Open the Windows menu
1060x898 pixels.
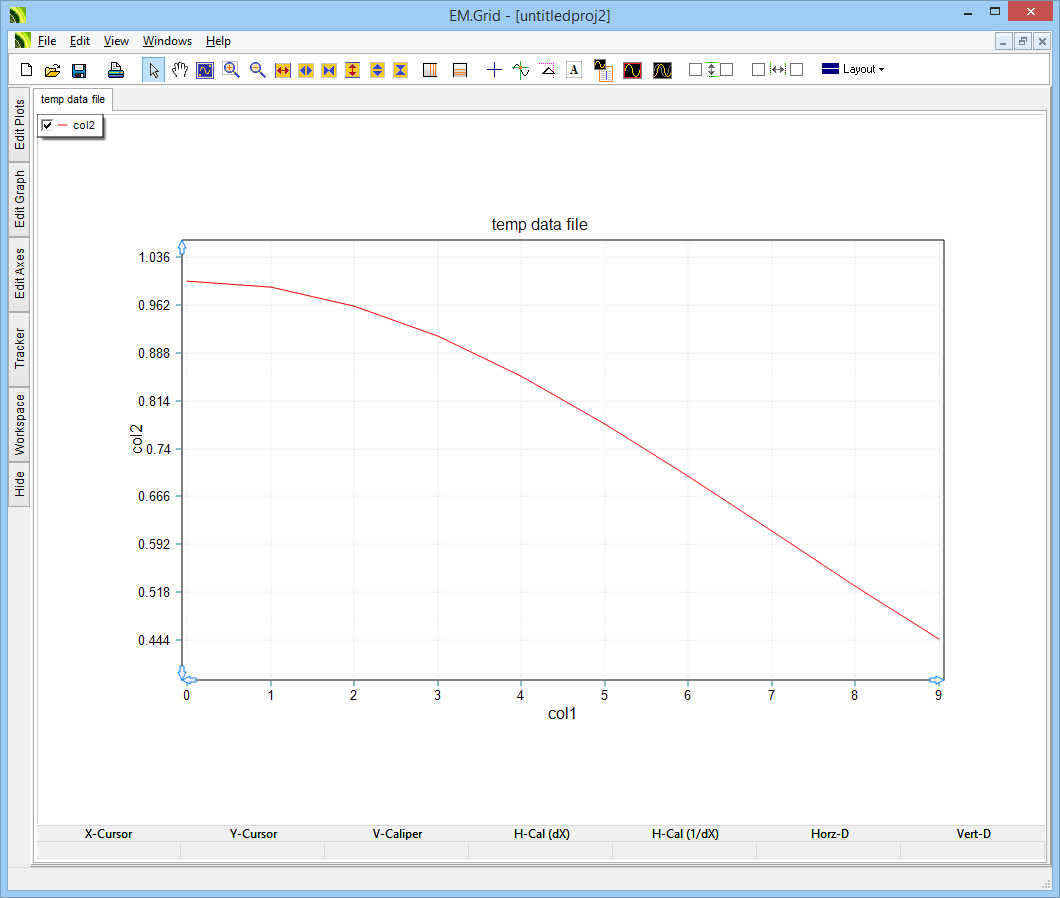point(167,41)
